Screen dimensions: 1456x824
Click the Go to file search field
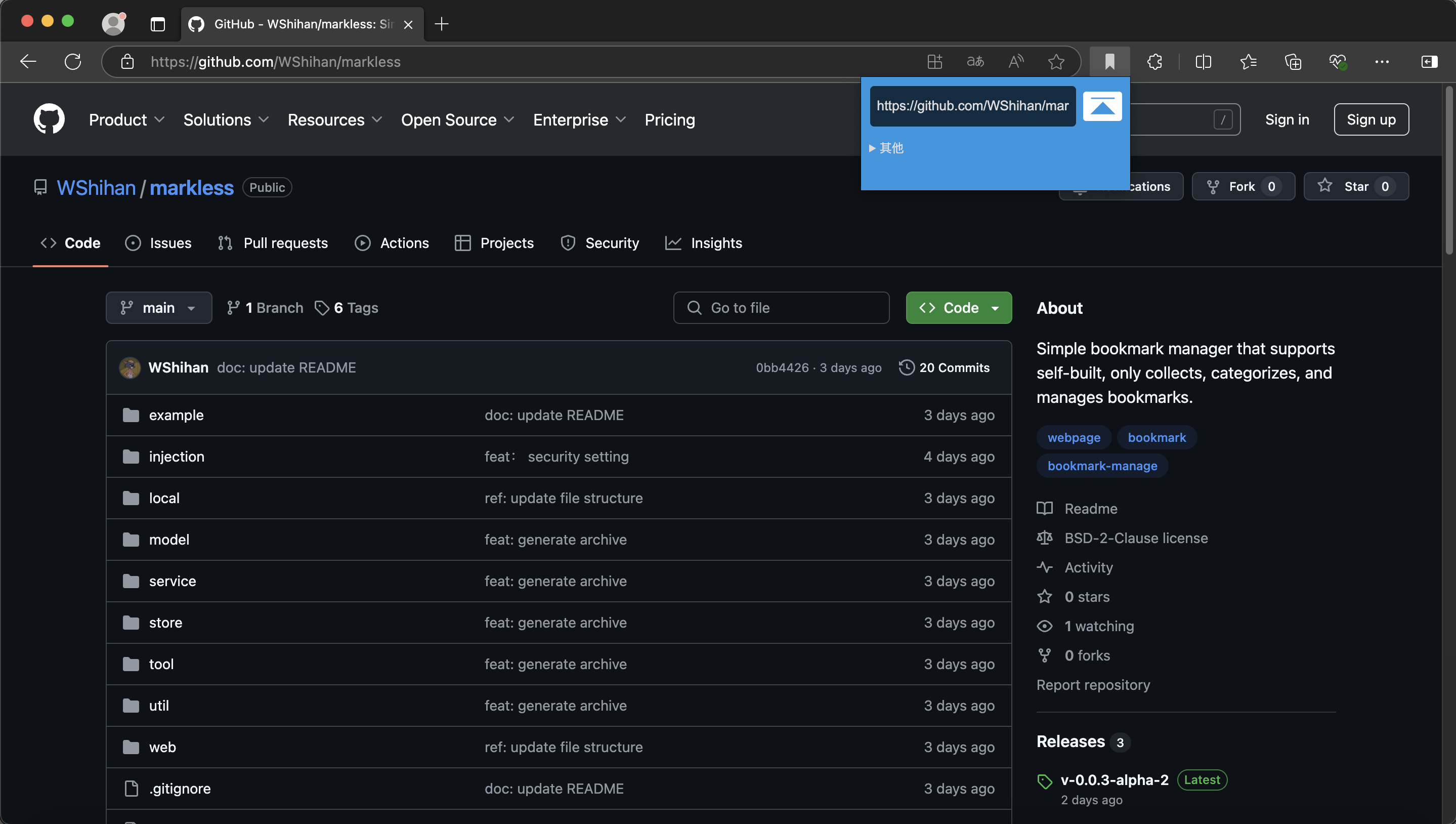[x=781, y=307]
